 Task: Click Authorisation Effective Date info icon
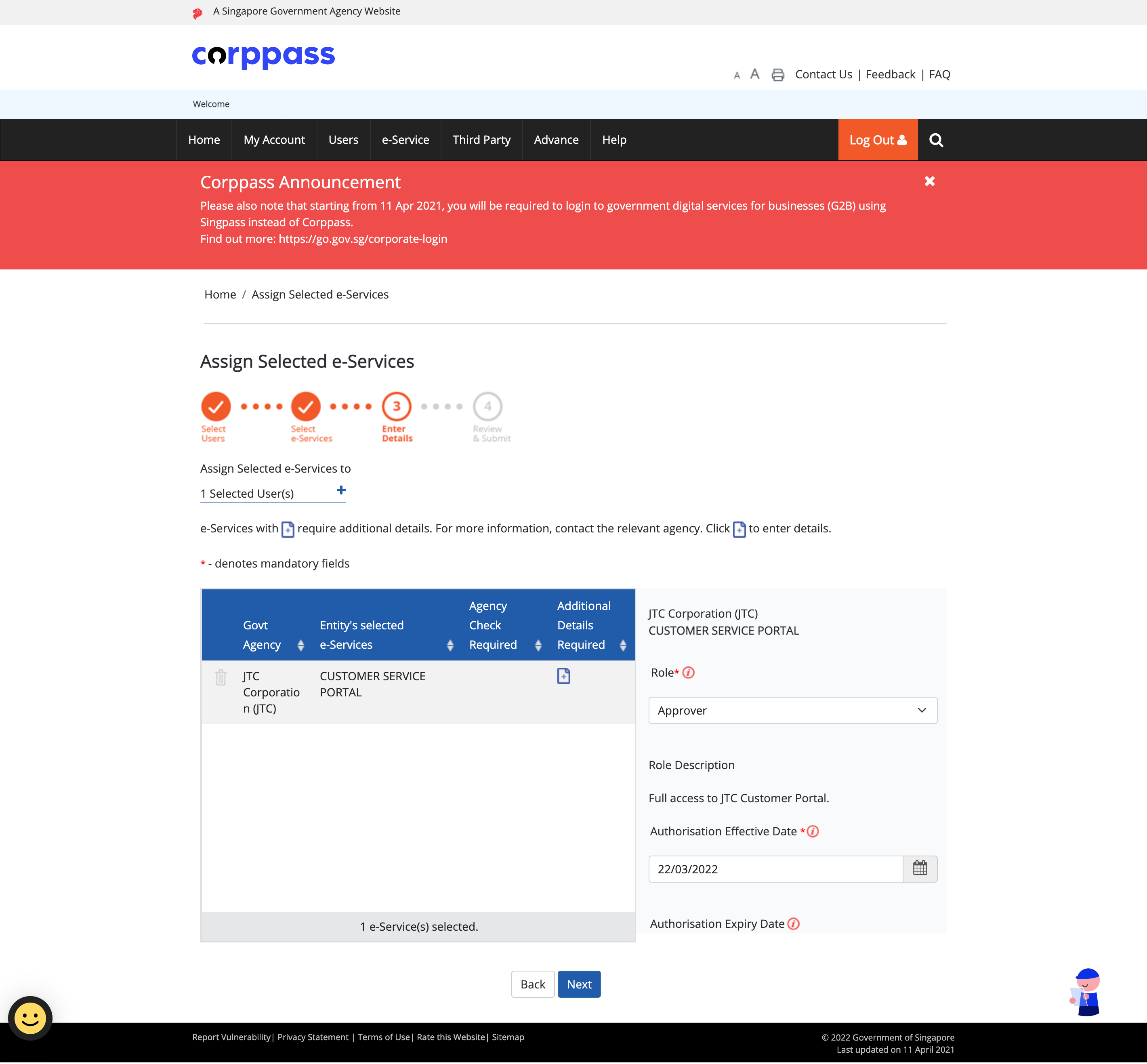(813, 831)
